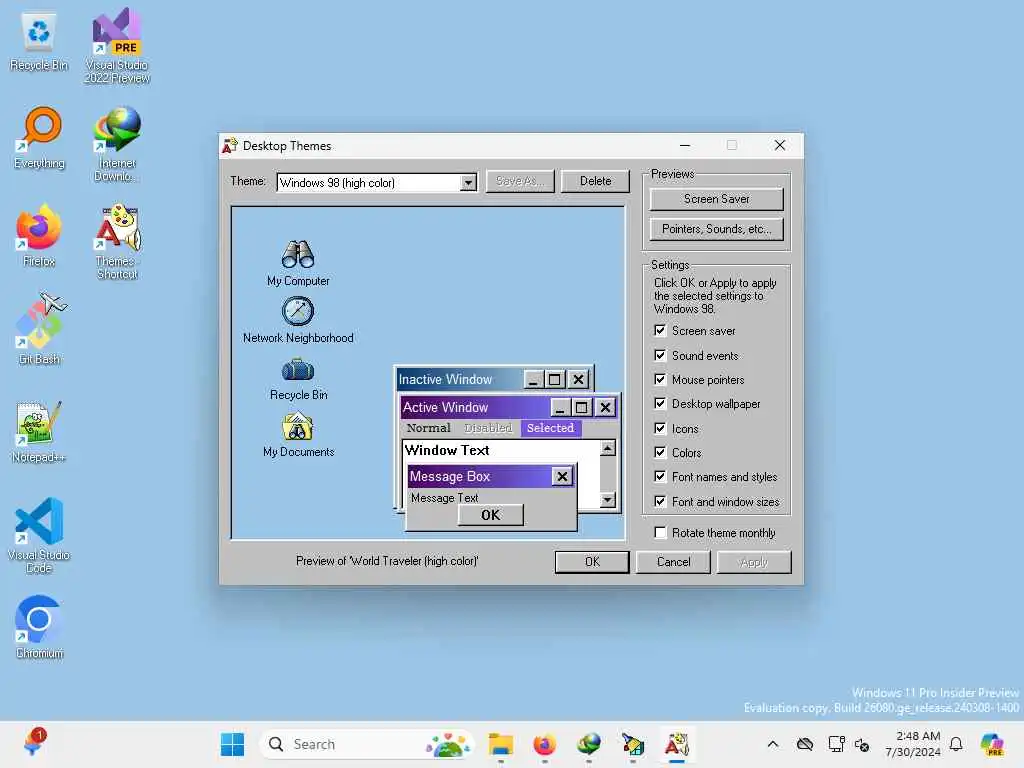Open Pointers, Sounds, etc. preview
The width and height of the screenshot is (1024, 768).
click(716, 229)
